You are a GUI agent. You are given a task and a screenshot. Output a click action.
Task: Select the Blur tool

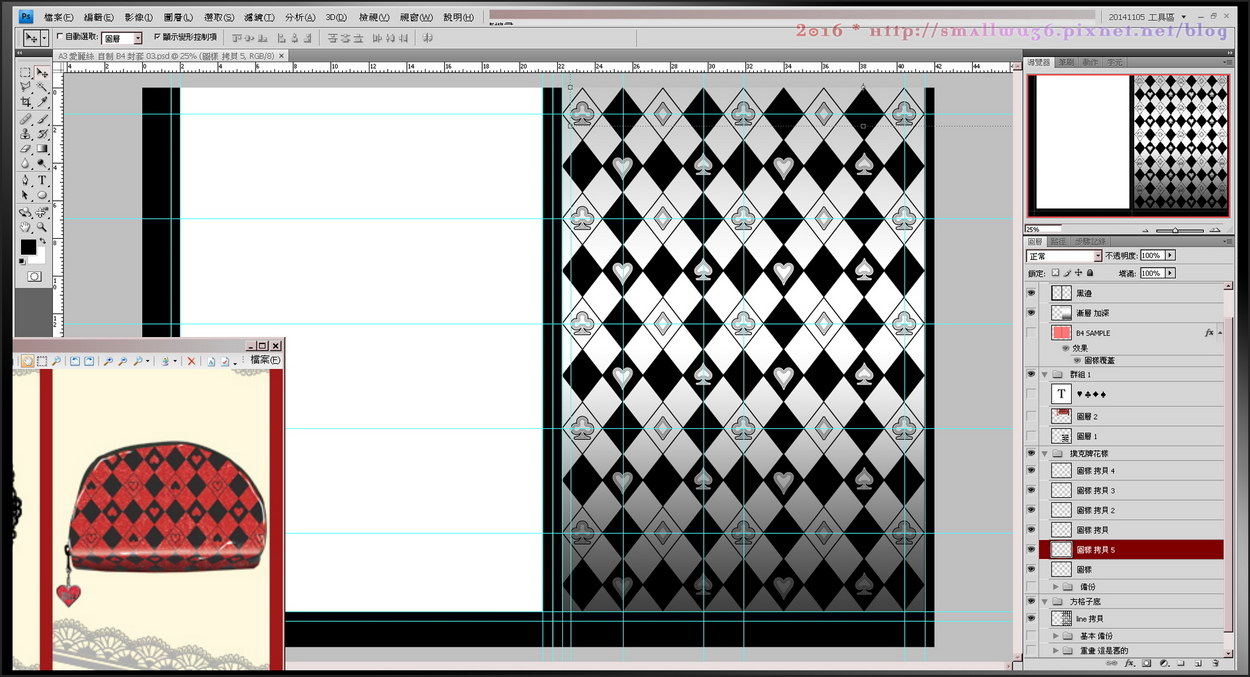coord(26,164)
